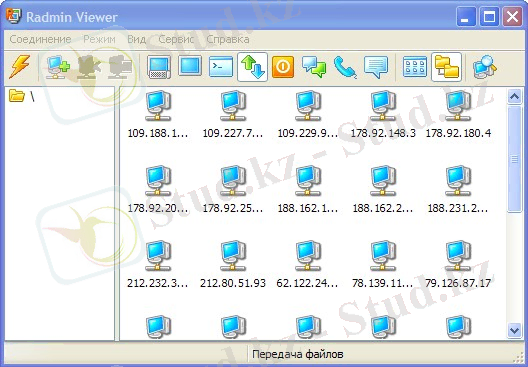Image resolution: width=528 pixels, height=367 pixels.
Task: Select computer 109.227.7...
Action: click(232, 114)
